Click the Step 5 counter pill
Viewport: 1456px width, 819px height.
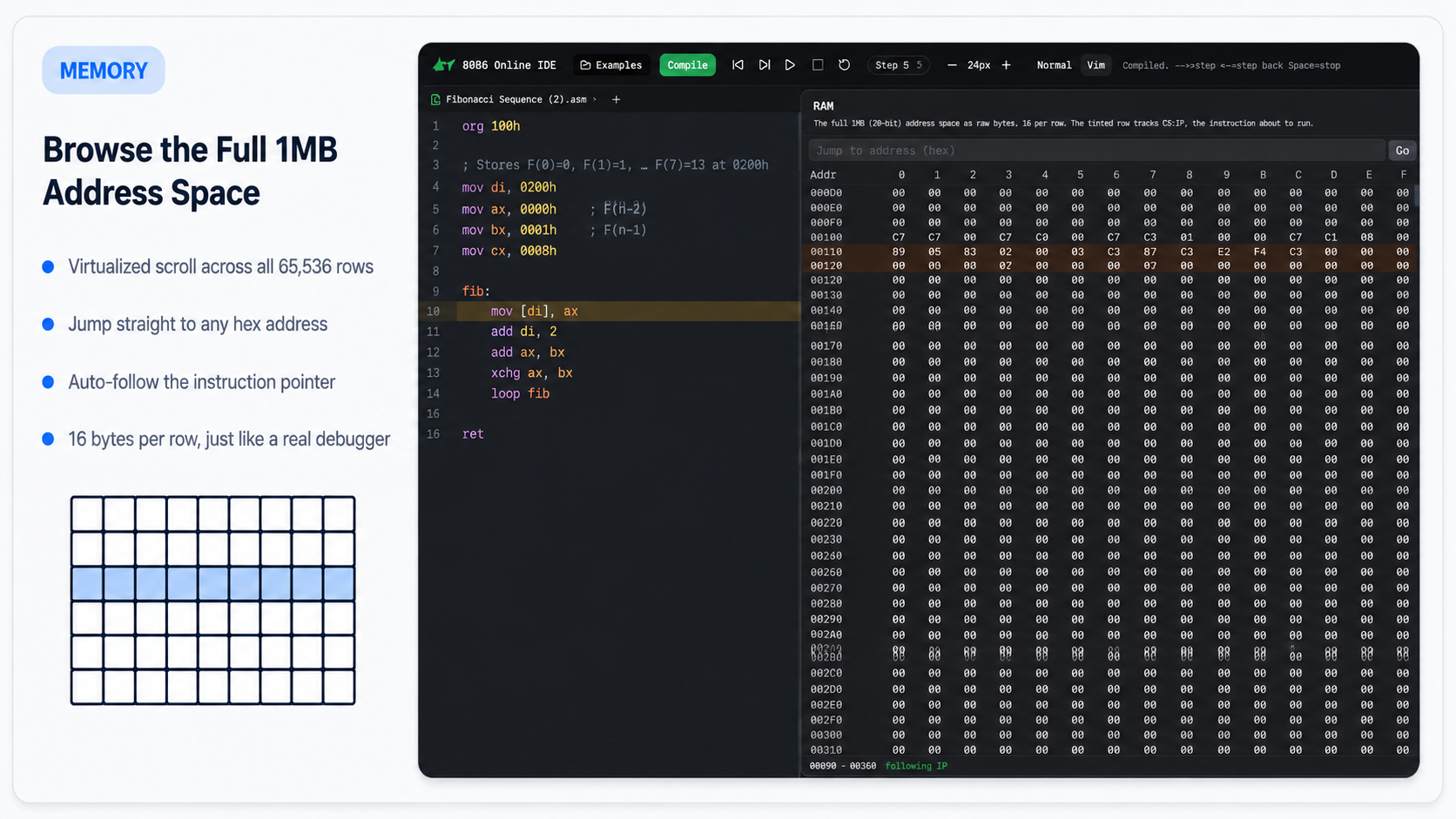tap(898, 65)
